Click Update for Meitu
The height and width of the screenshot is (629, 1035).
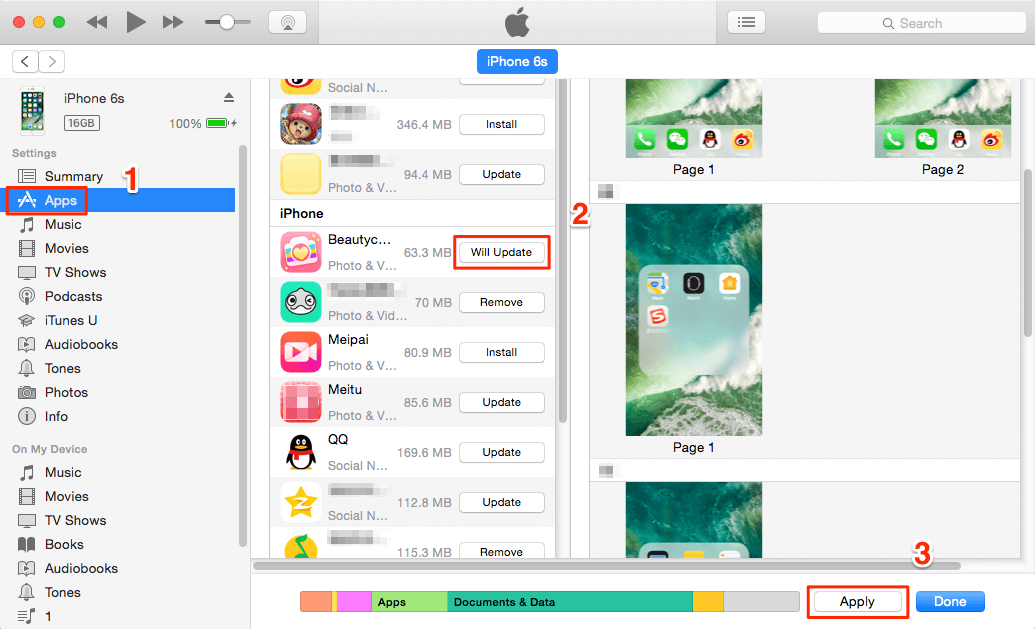tap(502, 402)
